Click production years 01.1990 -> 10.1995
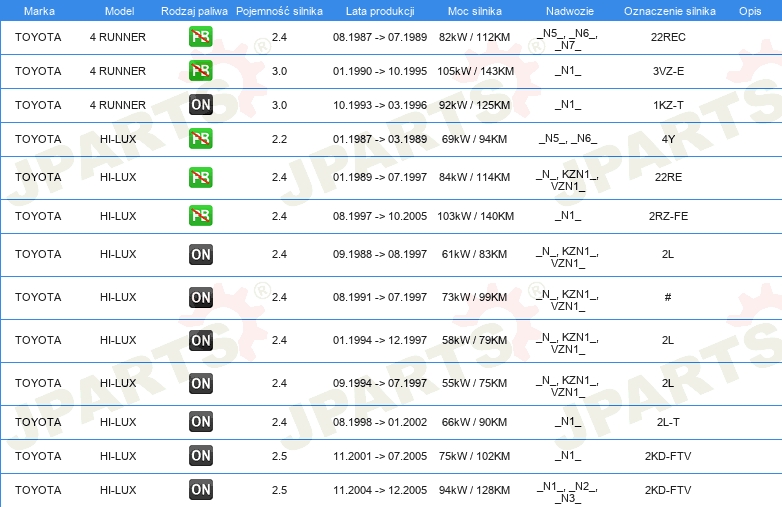This screenshot has height=507, width=782. pyautogui.click(x=380, y=71)
